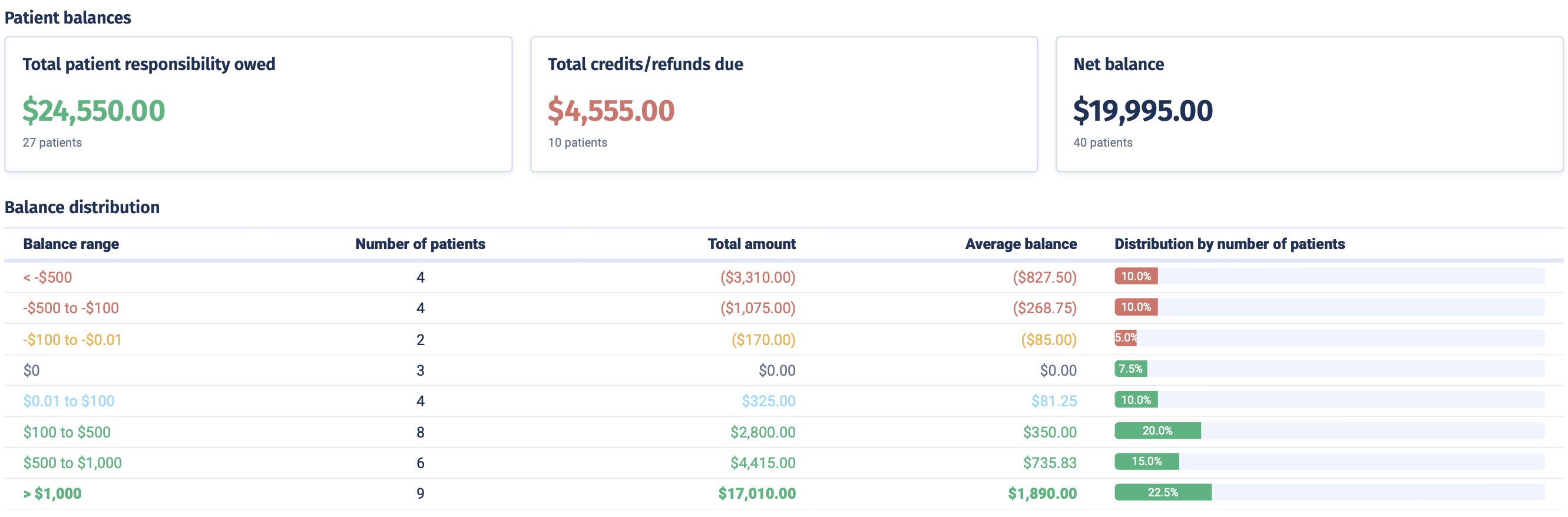The width and height of the screenshot is (1568, 517).
Task: Click the 15.0% green distribution bar
Action: (1147, 462)
